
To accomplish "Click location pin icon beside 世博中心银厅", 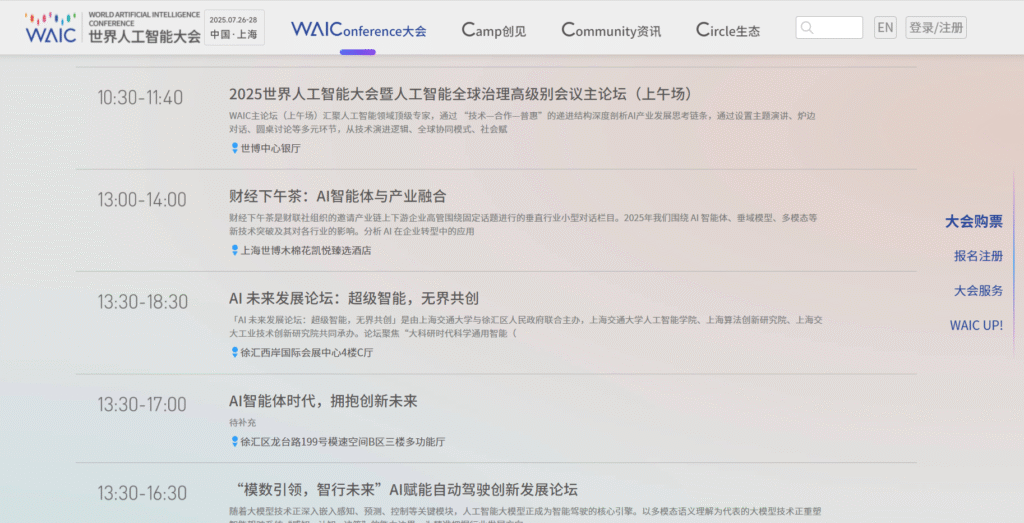I will [x=235, y=148].
